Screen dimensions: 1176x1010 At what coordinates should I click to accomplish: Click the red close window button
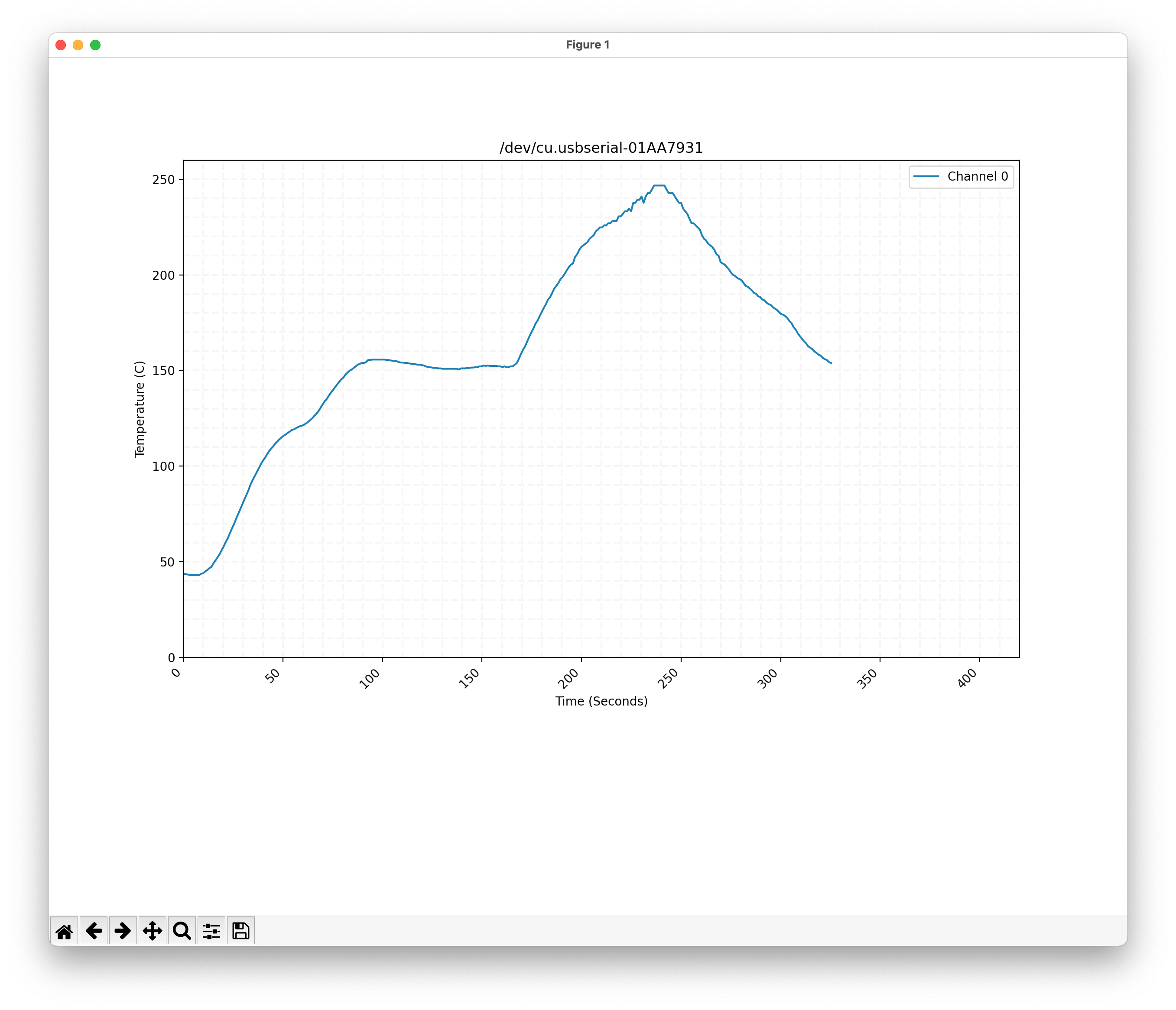[61, 45]
